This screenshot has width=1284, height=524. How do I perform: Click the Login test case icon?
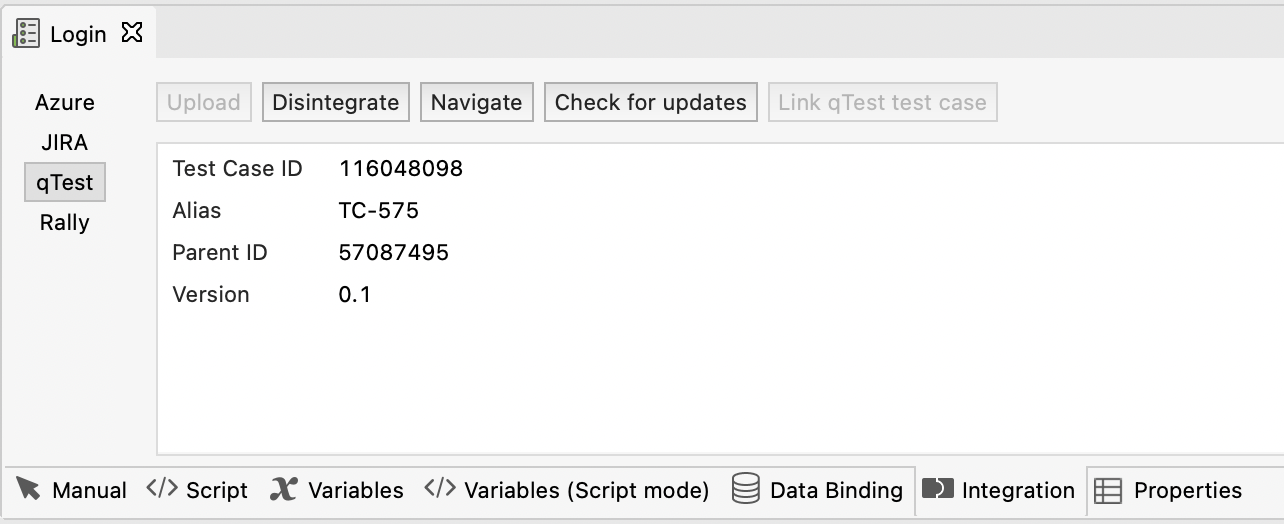point(26,33)
